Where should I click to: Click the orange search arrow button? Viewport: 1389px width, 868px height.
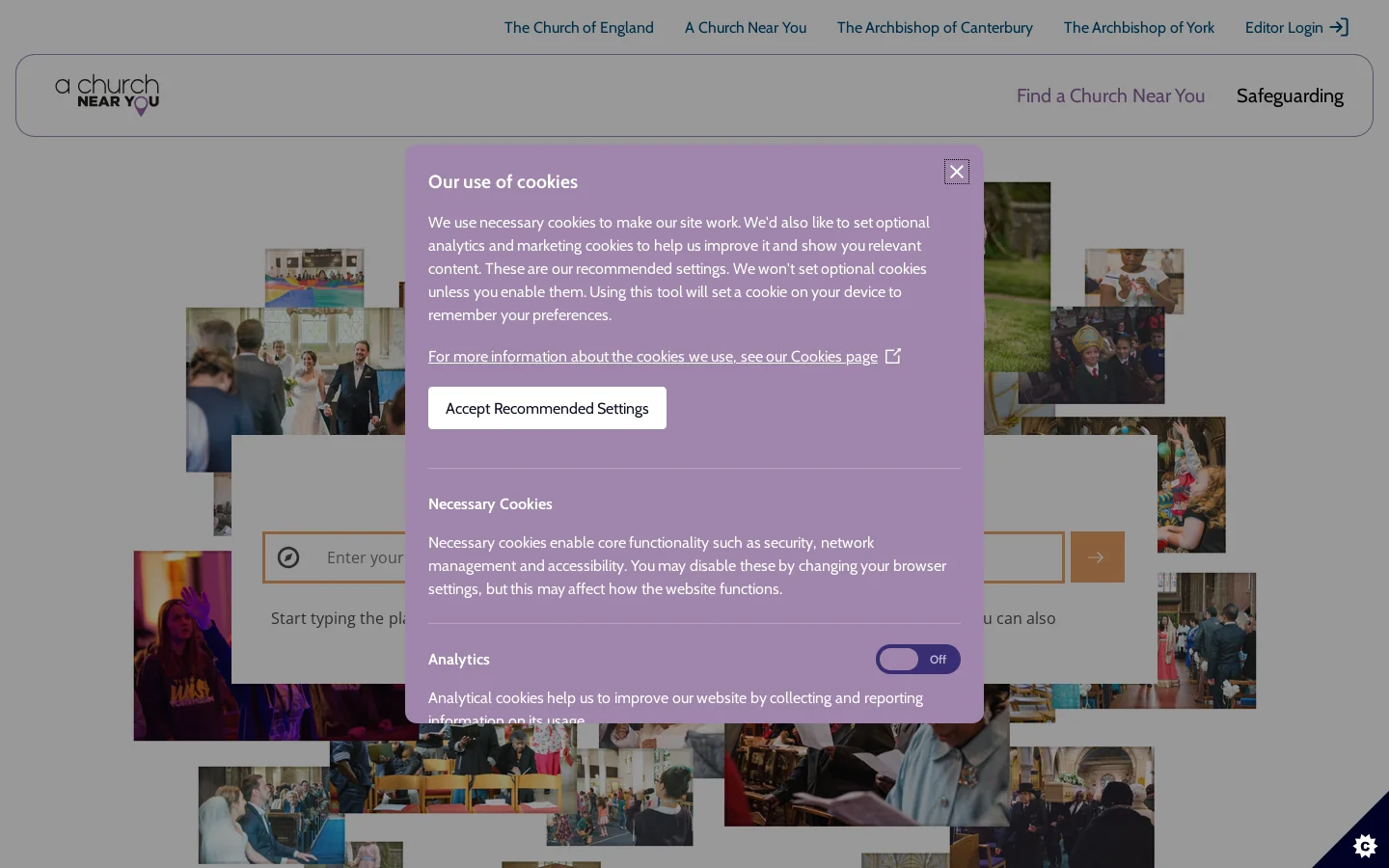pyautogui.click(x=1097, y=556)
